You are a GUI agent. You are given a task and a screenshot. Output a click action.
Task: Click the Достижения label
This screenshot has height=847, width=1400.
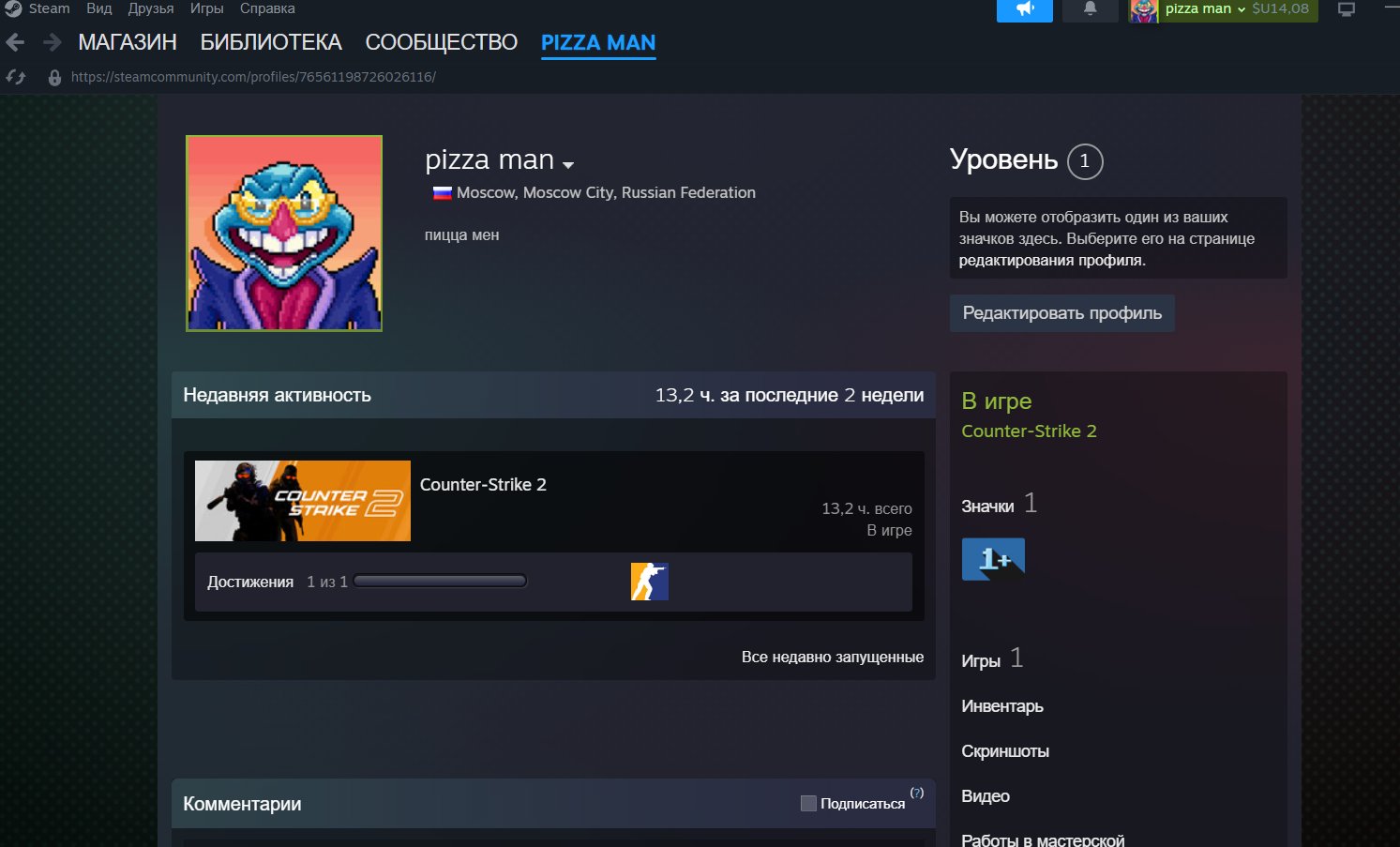pyautogui.click(x=250, y=582)
